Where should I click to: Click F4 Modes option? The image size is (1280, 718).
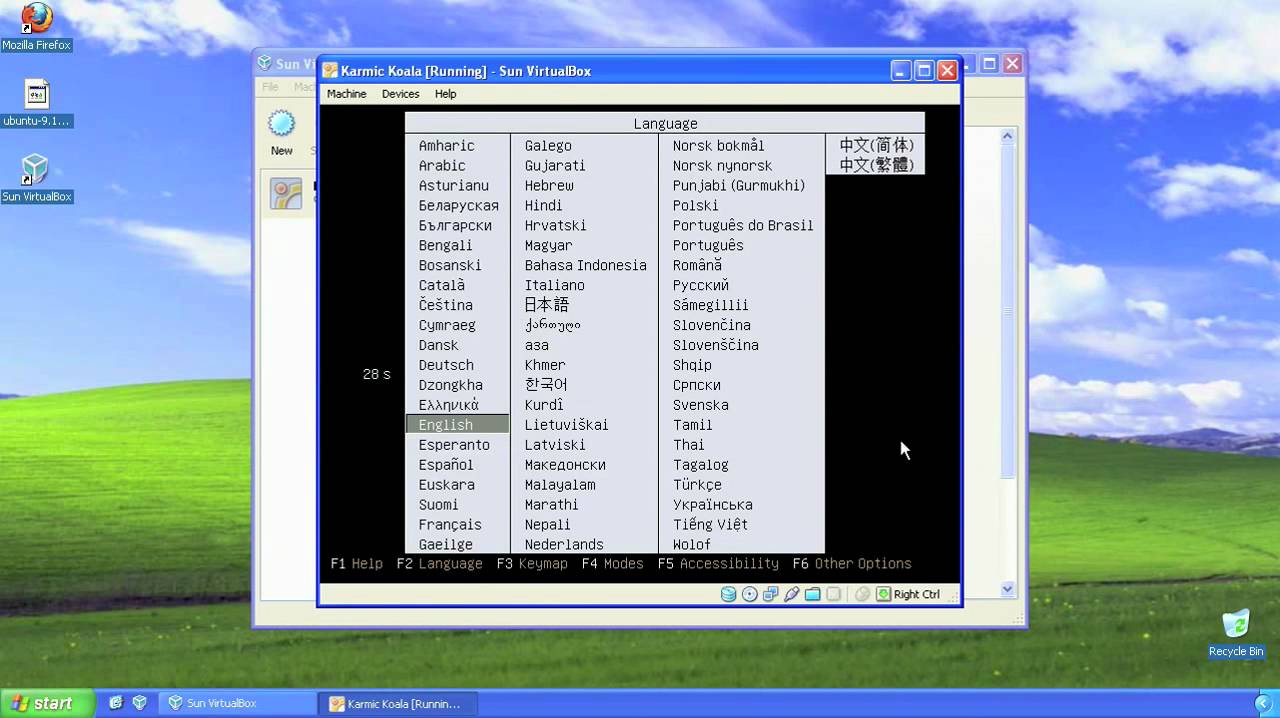coord(612,564)
